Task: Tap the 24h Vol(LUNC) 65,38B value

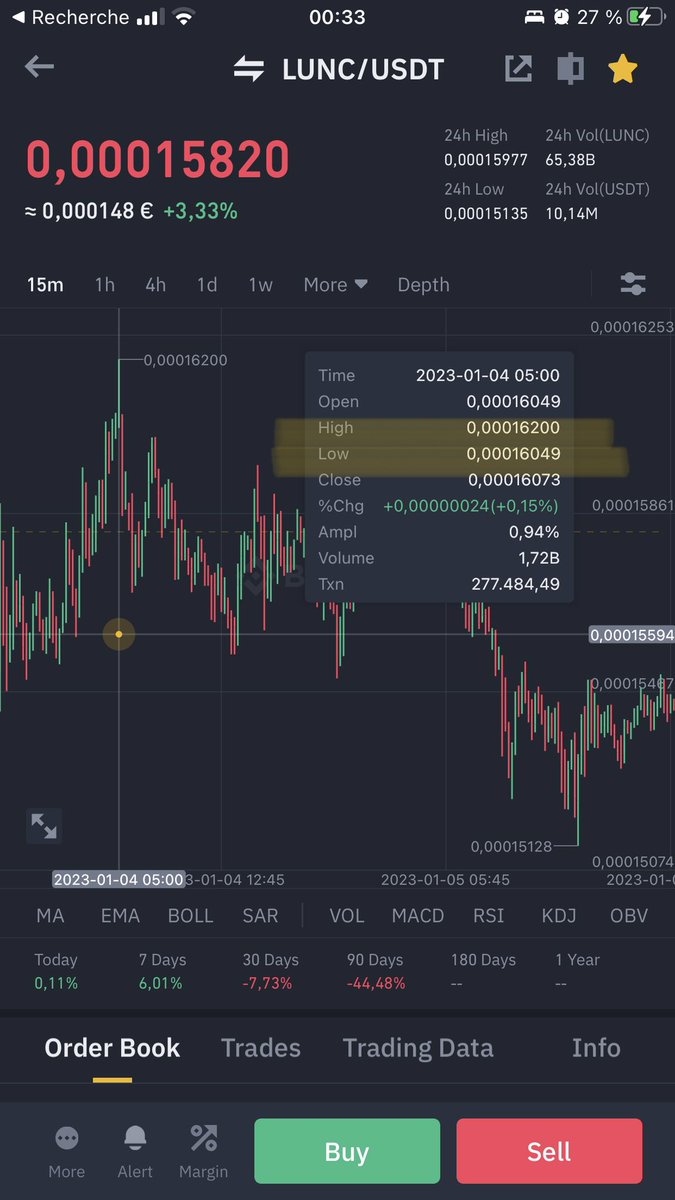Action: [x=571, y=159]
